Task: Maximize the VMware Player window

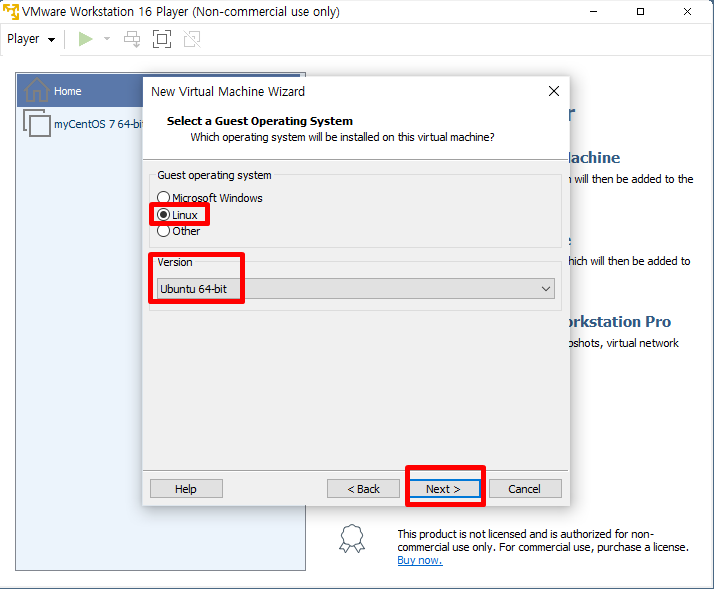Action: click(640, 11)
